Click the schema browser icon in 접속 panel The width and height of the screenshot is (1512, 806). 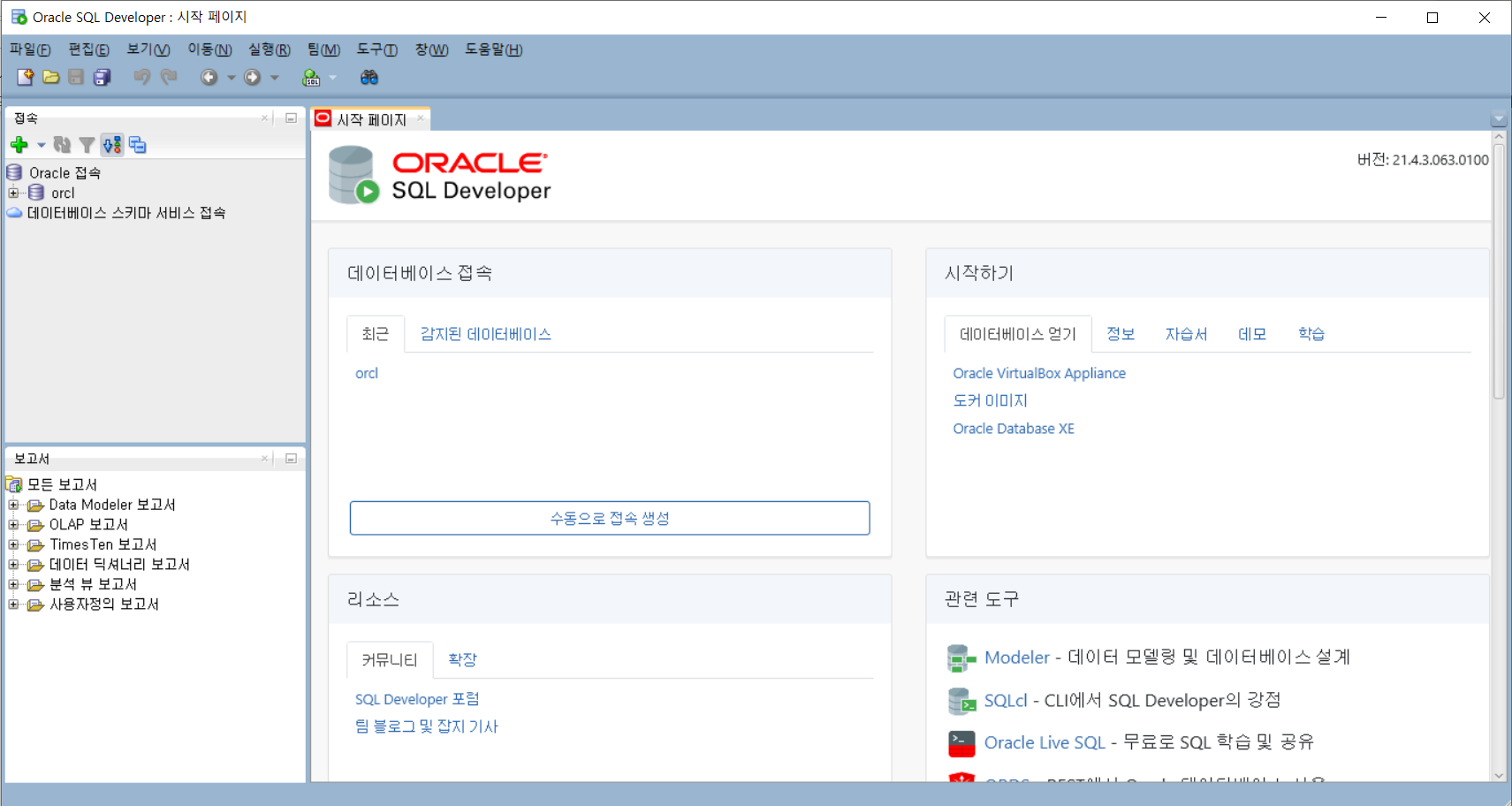click(x=111, y=145)
